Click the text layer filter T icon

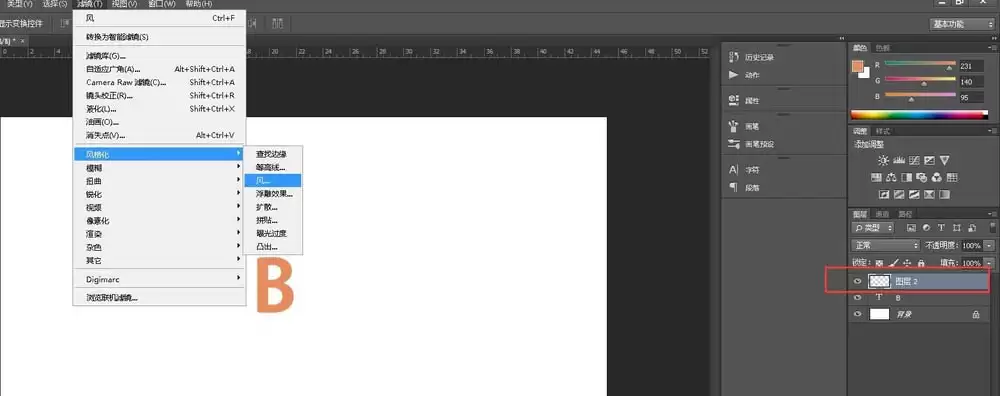(941, 227)
